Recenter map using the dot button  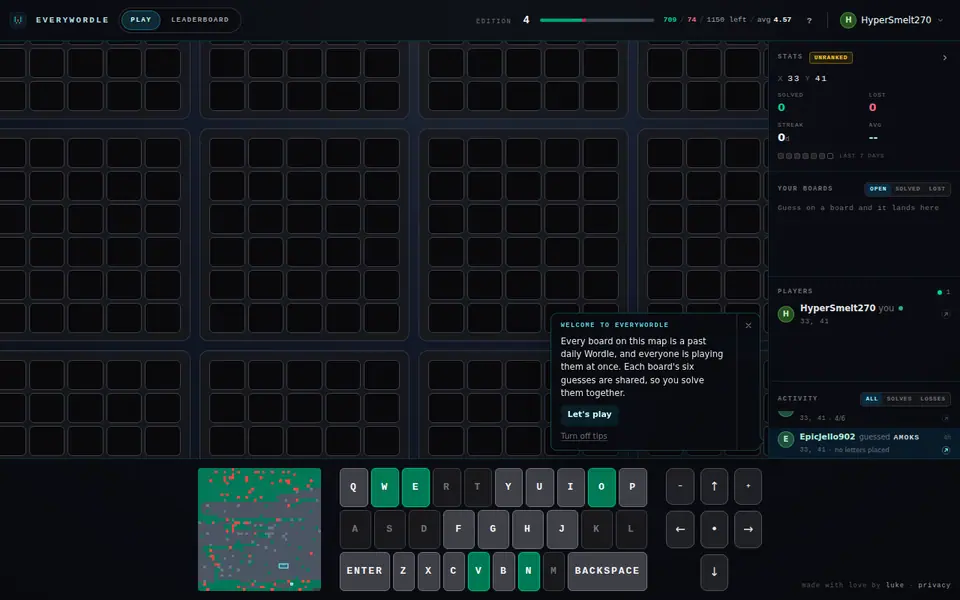point(714,529)
